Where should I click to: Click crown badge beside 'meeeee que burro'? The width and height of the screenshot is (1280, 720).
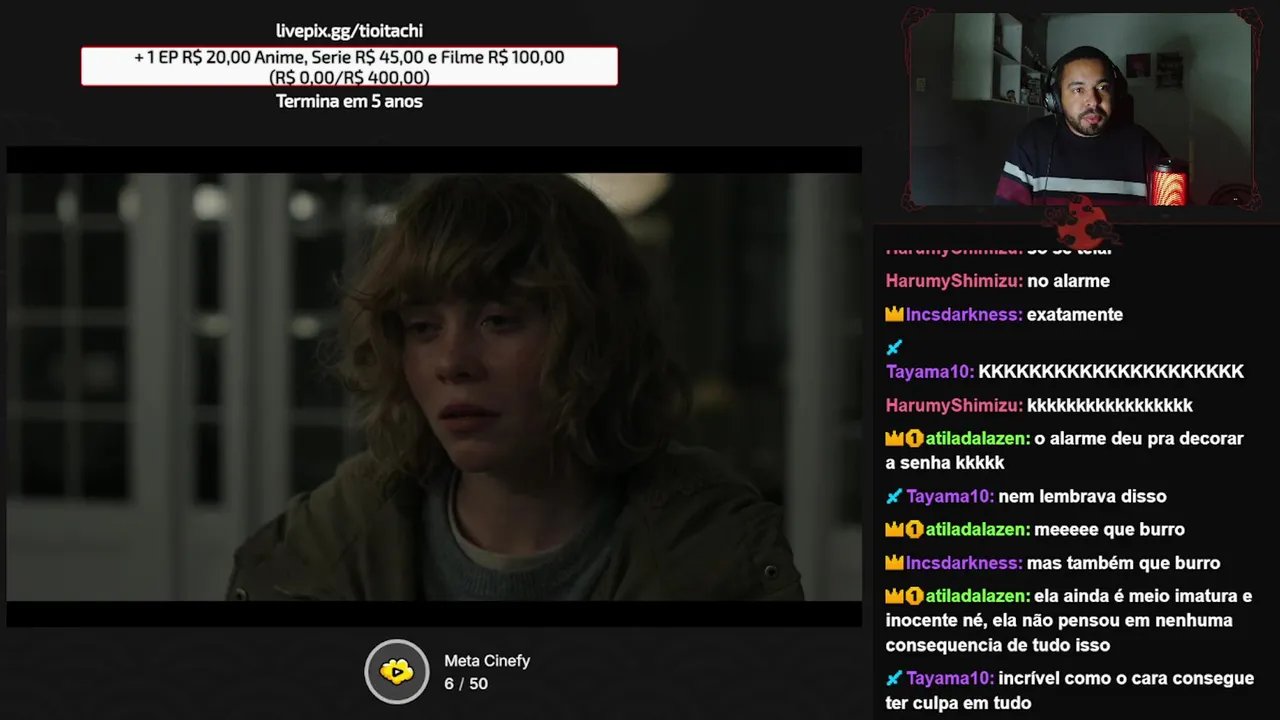894,529
